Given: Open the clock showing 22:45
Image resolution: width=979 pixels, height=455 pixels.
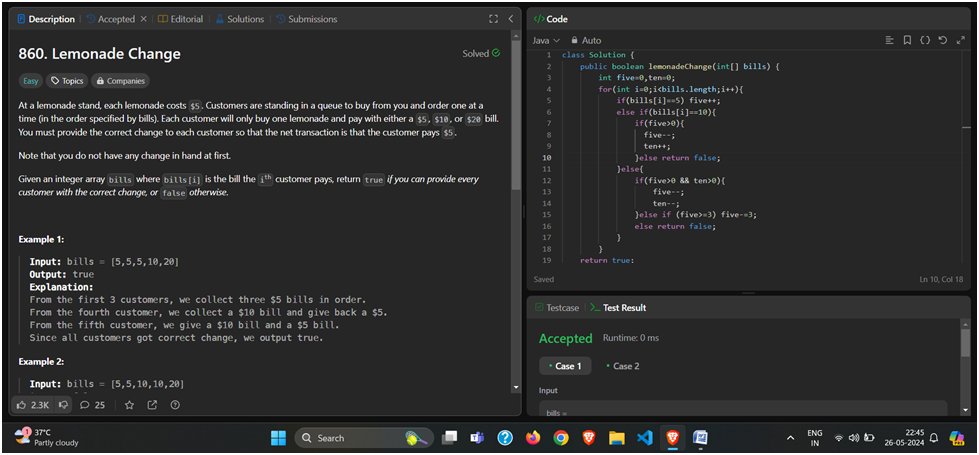Looking at the screenshot, I should 904,438.
